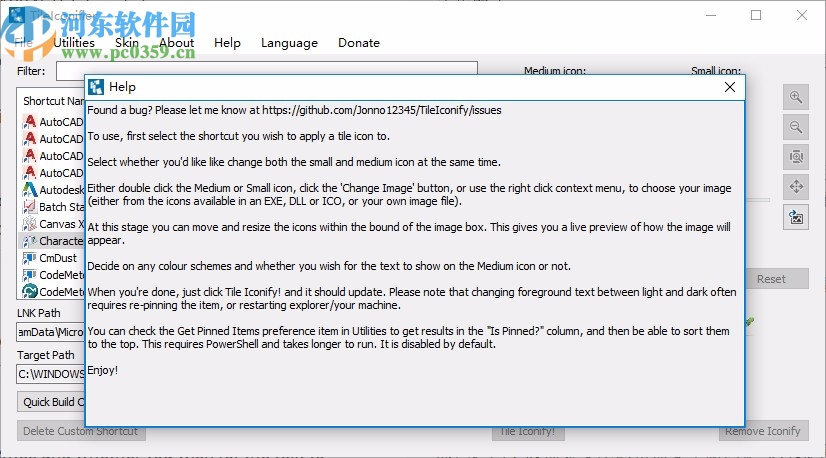Click the 'Found a bug?' line in Help
This screenshot has height=458, width=826.
(x=294, y=110)
